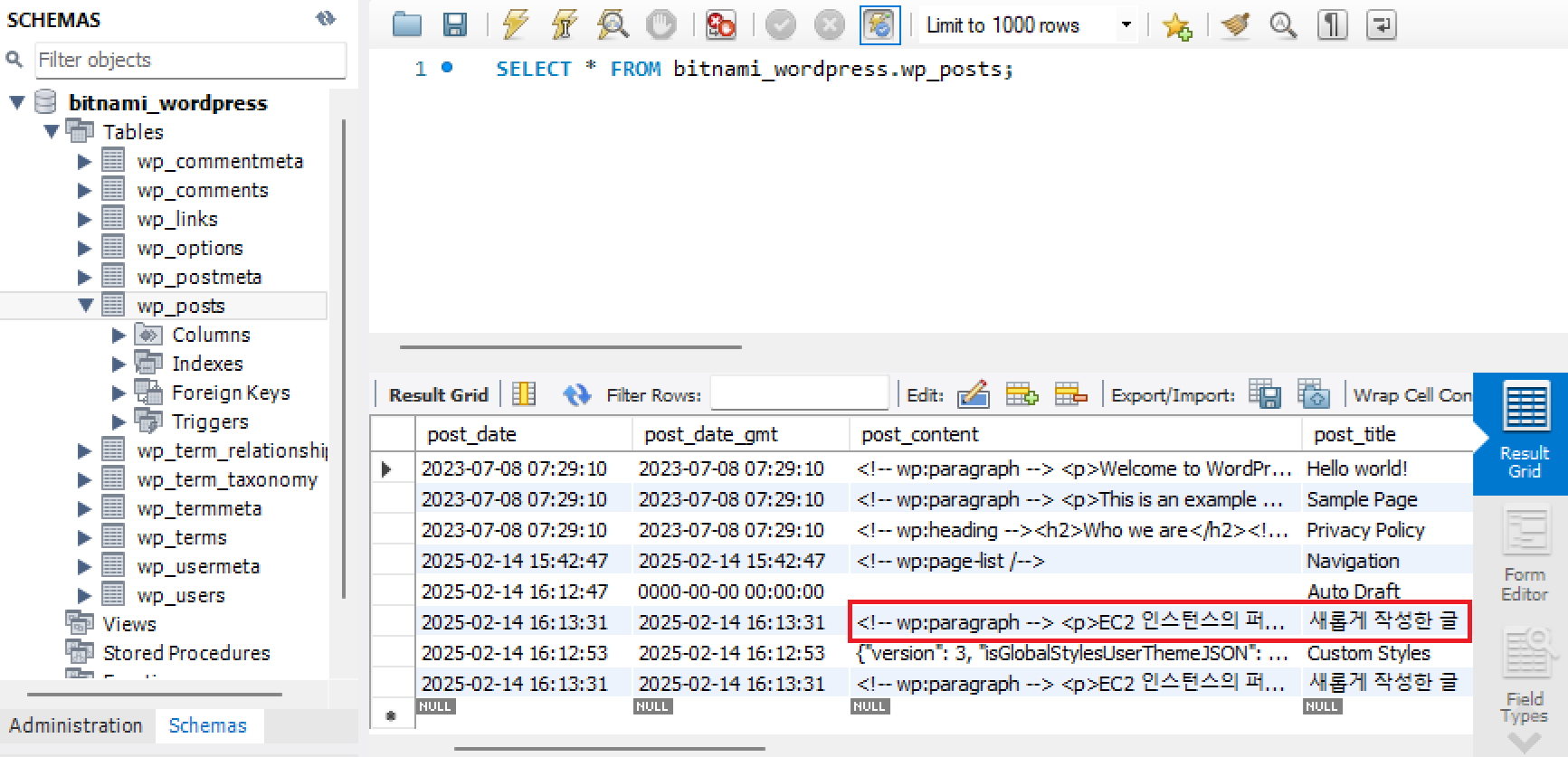Sort by post_date column header

(524, 434)
